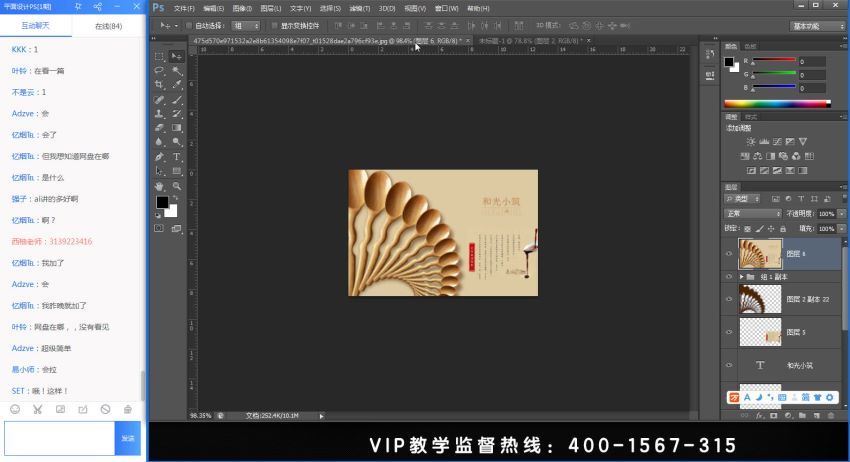Select the Zoom tool in toolbox
Screen dimensions: 850x462
tap(177, 185)
